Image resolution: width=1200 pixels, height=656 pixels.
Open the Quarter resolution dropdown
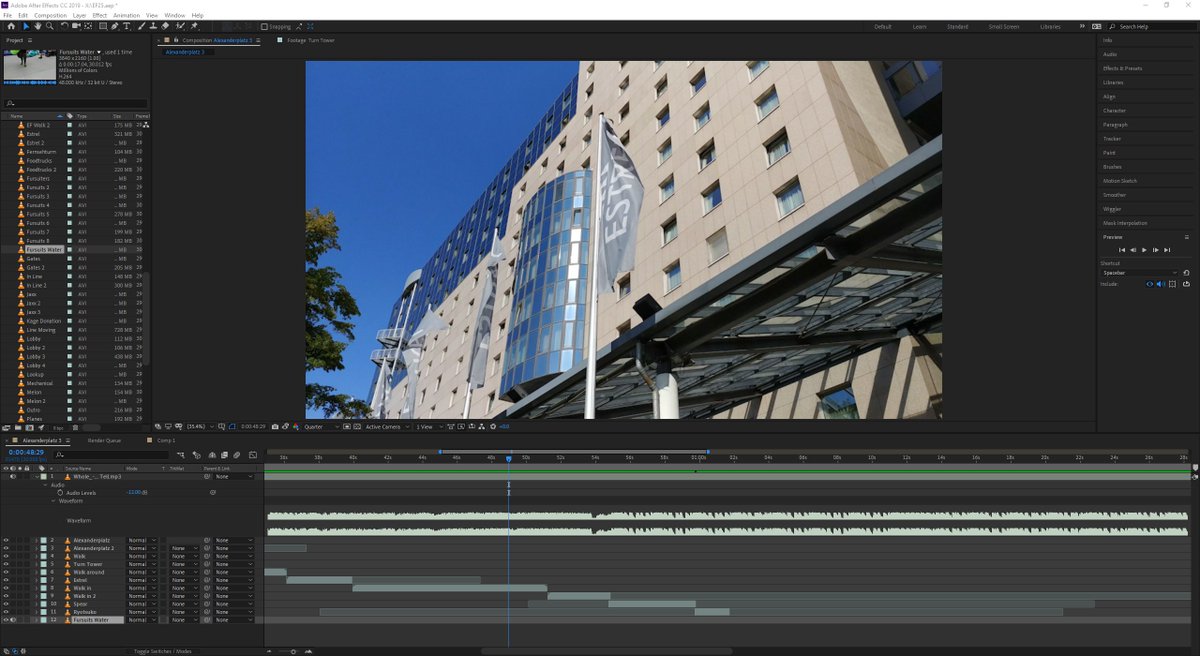pyautogui.click(x=322, y=427)
